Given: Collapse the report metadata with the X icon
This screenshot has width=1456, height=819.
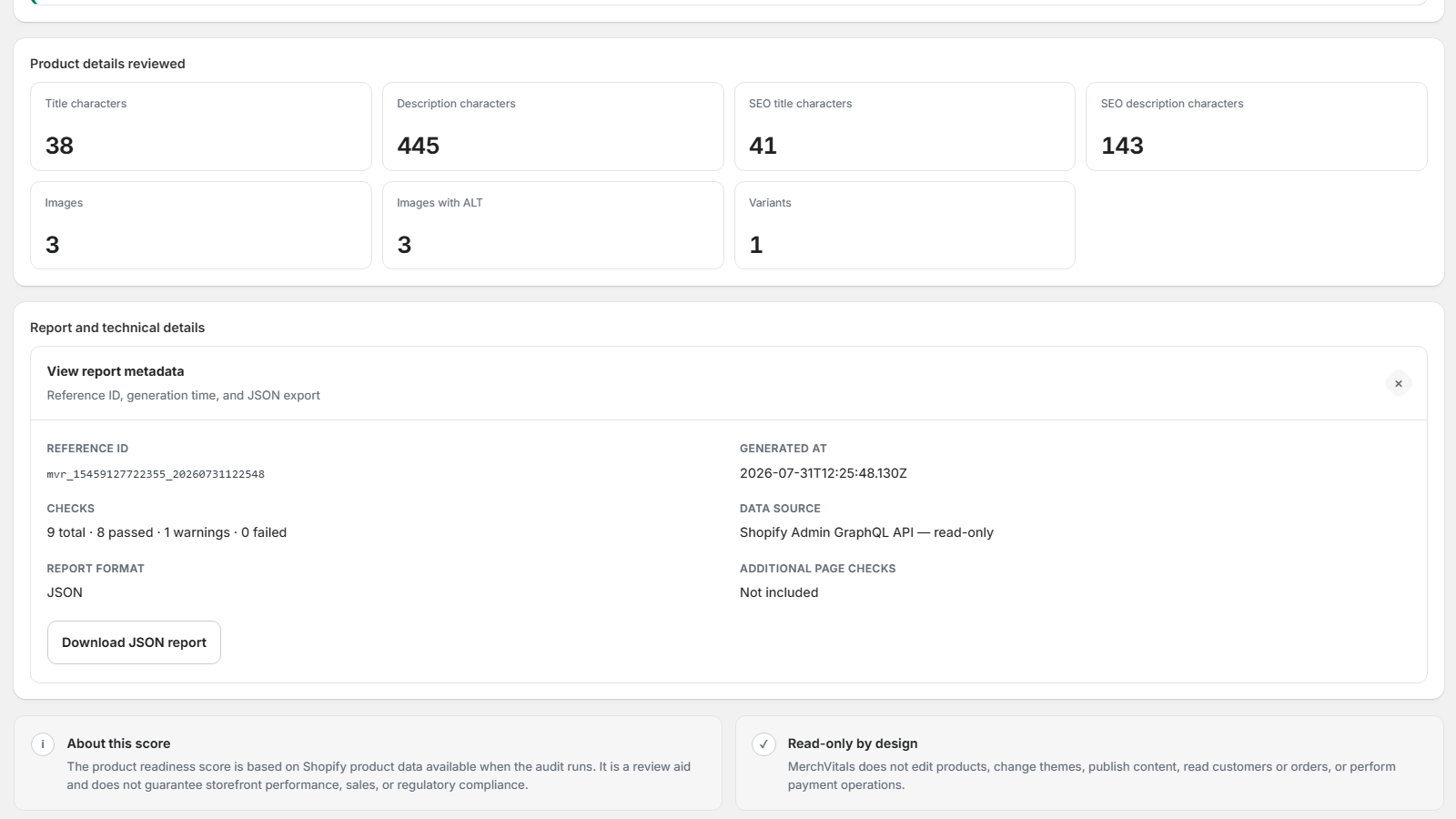Looking at the screenshot, I should coord(1398,383).
